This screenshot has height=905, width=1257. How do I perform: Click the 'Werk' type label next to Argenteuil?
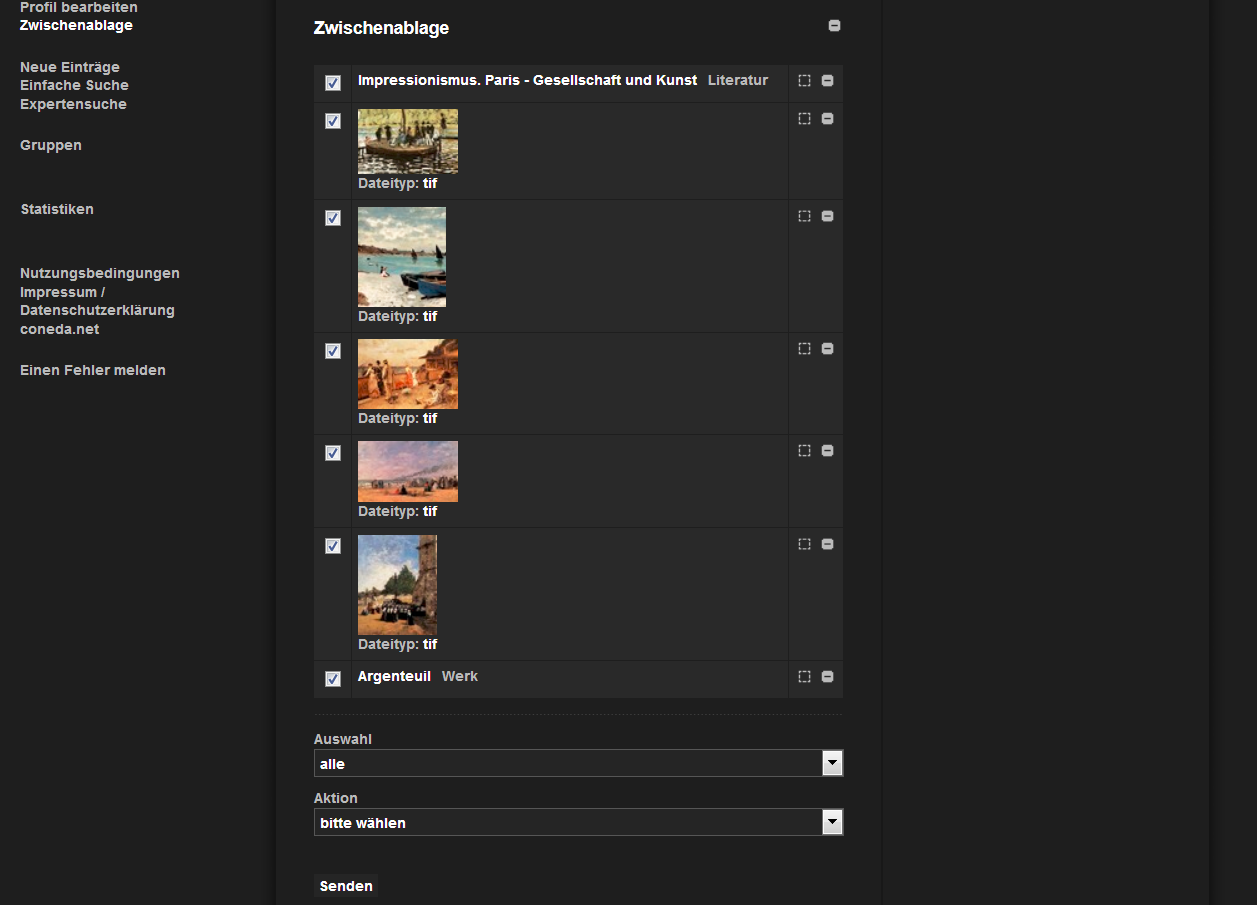[460, 676]
